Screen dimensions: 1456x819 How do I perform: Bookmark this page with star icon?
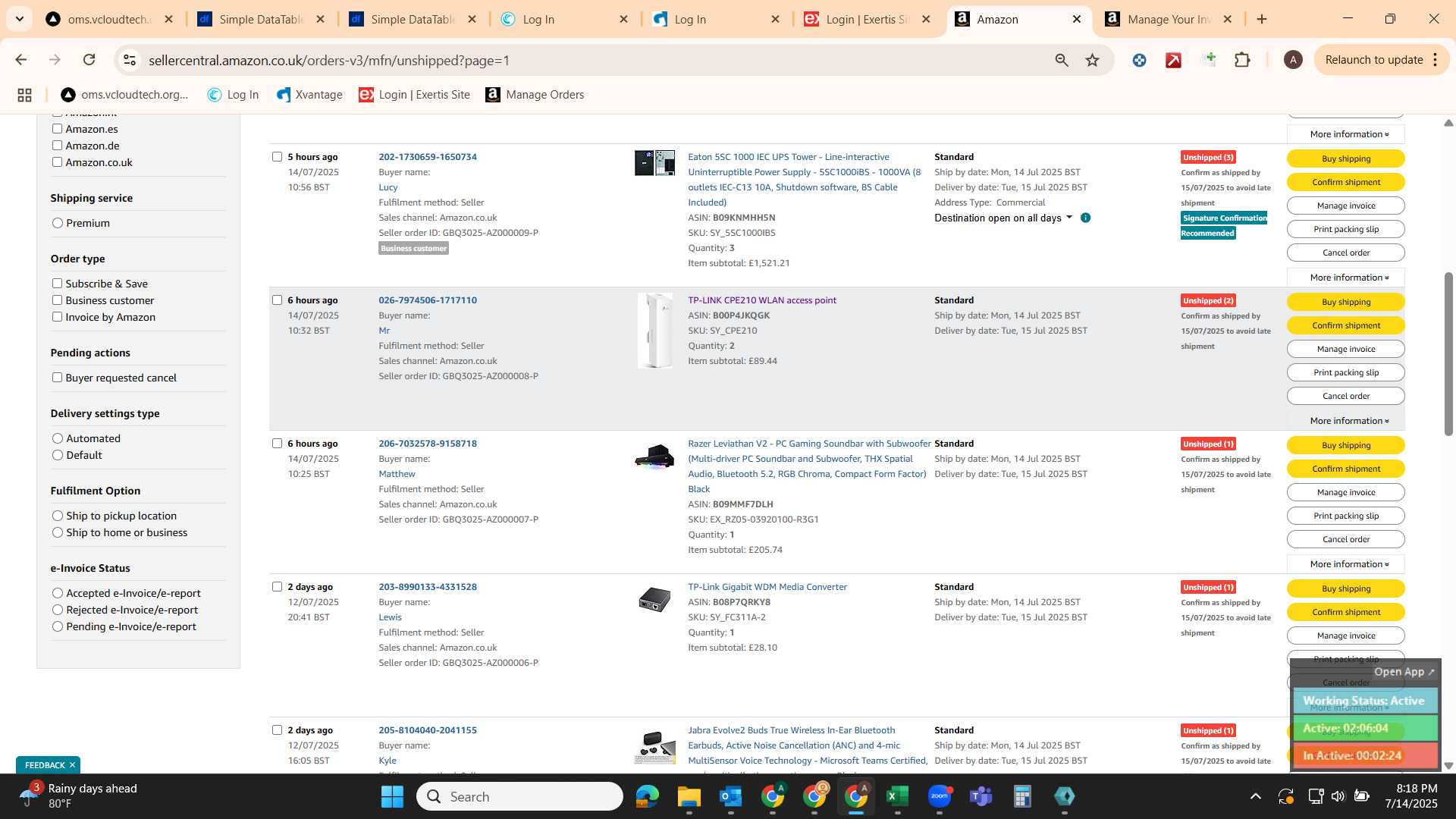tap(1092, 60)
